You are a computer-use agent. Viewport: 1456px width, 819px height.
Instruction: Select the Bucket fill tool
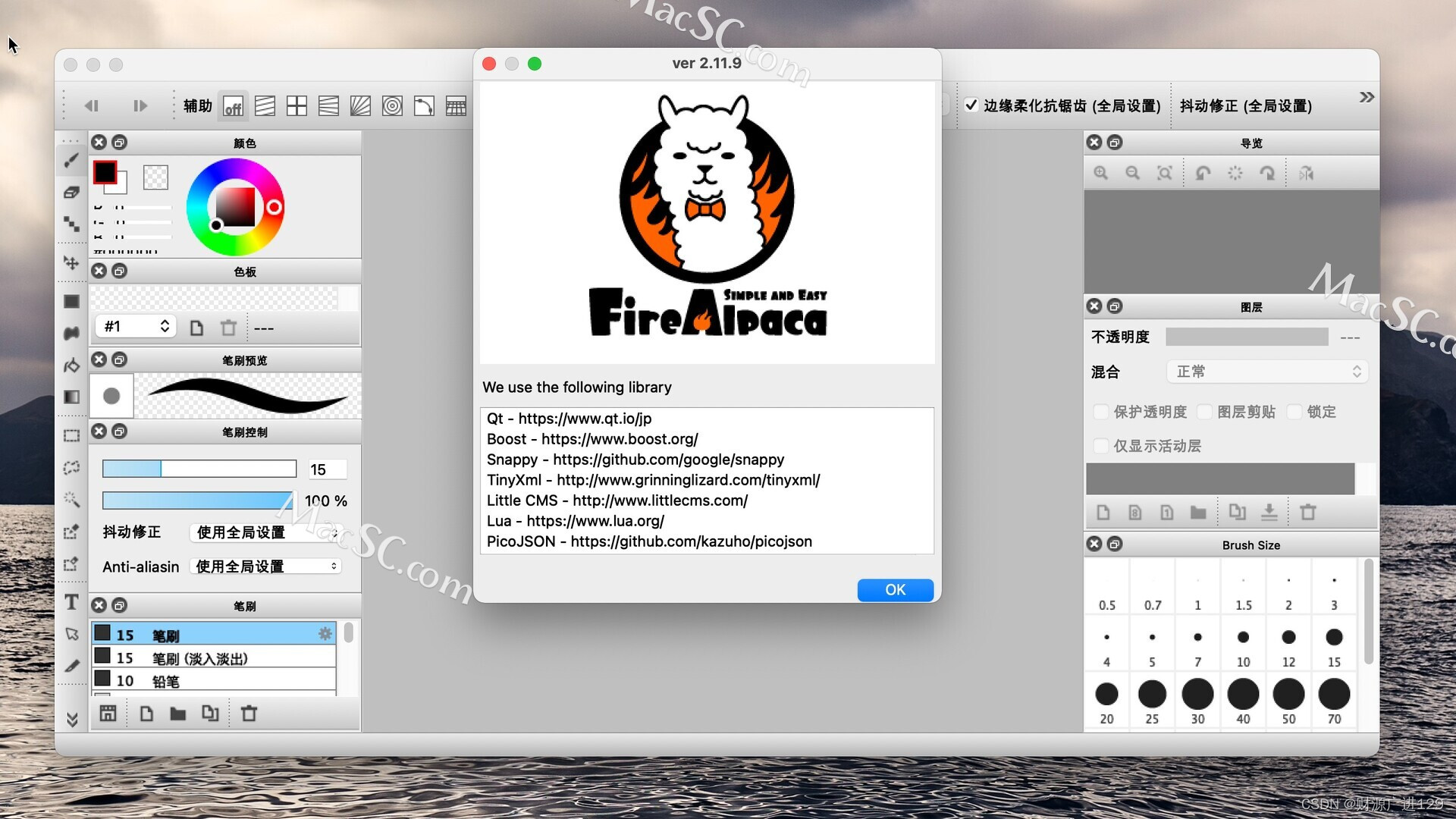pos(71,366)
